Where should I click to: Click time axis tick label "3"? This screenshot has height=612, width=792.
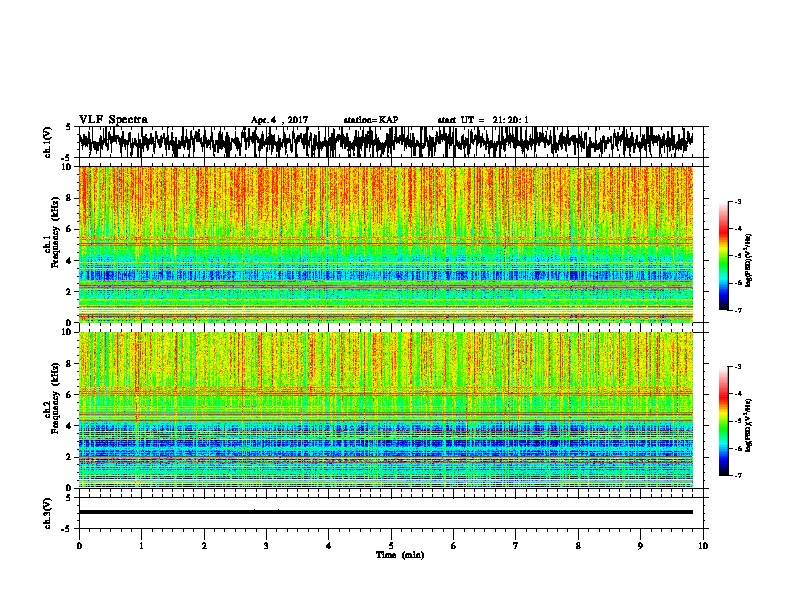coord(266,546)
